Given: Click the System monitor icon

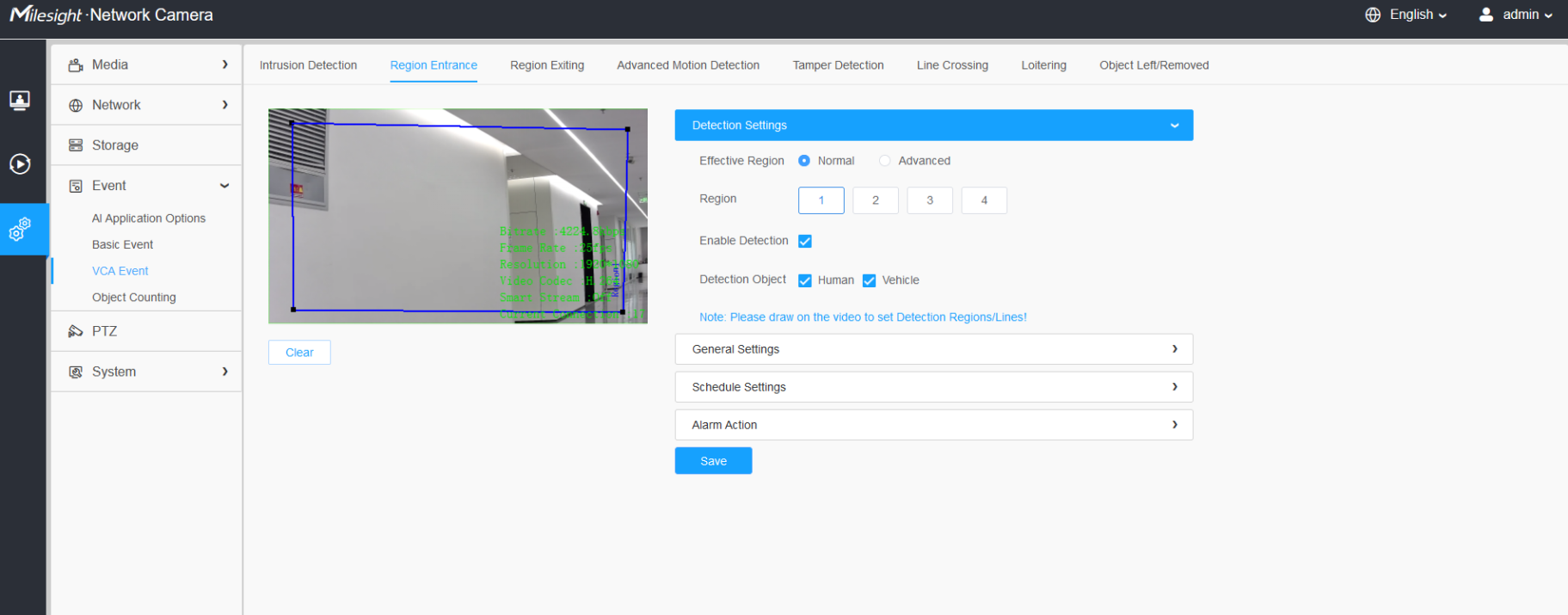Looking at the screenshot, I should 76,372.
